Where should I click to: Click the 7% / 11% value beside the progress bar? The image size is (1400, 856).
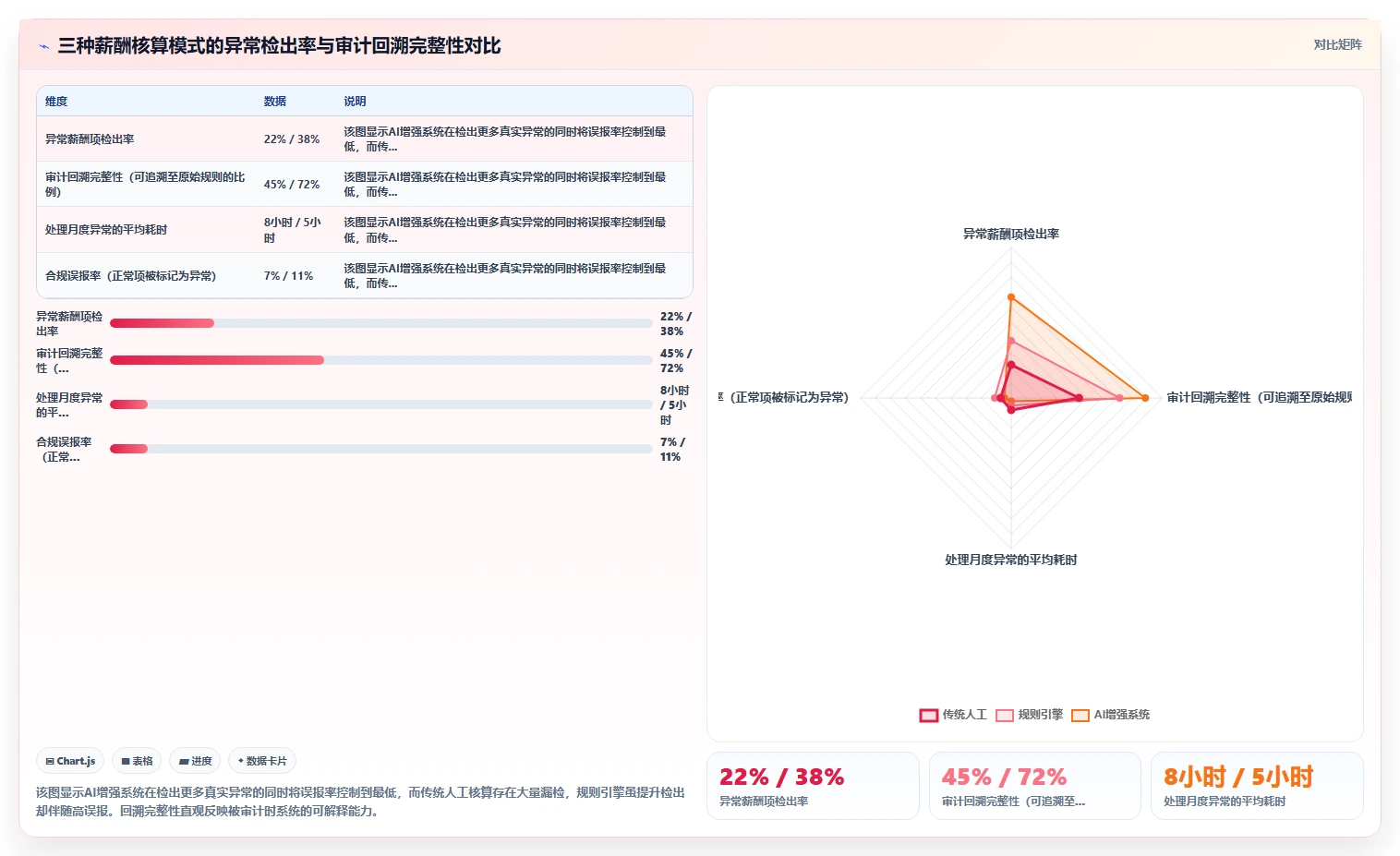click(x=673, y=450)
